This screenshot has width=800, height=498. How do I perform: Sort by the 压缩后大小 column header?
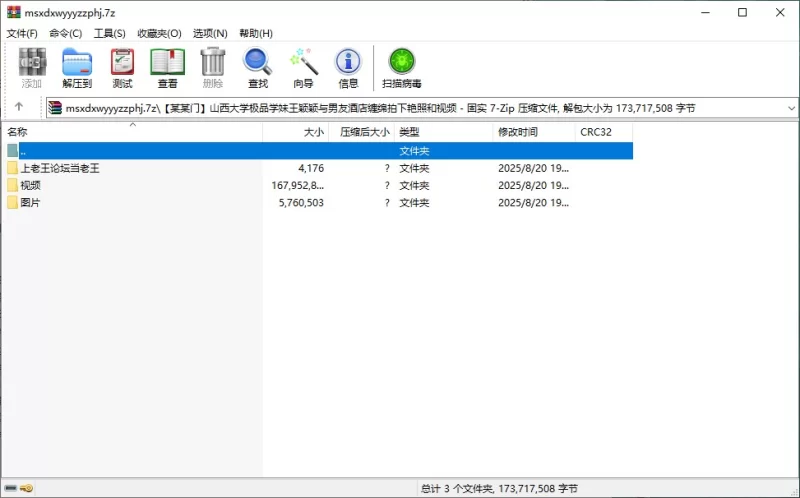362,132
